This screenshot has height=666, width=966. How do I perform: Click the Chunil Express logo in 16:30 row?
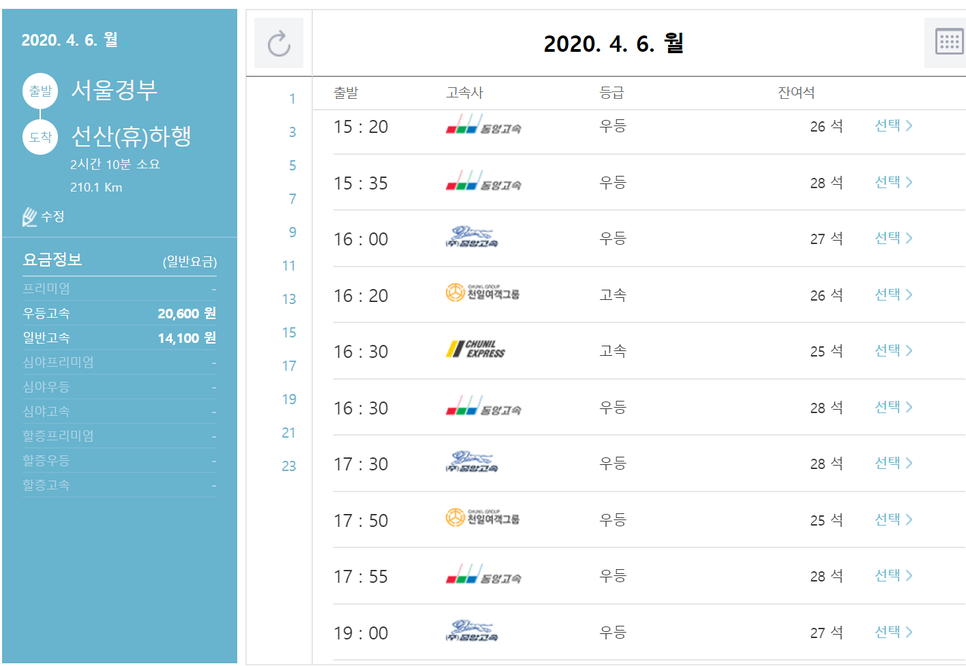(475, 349)
